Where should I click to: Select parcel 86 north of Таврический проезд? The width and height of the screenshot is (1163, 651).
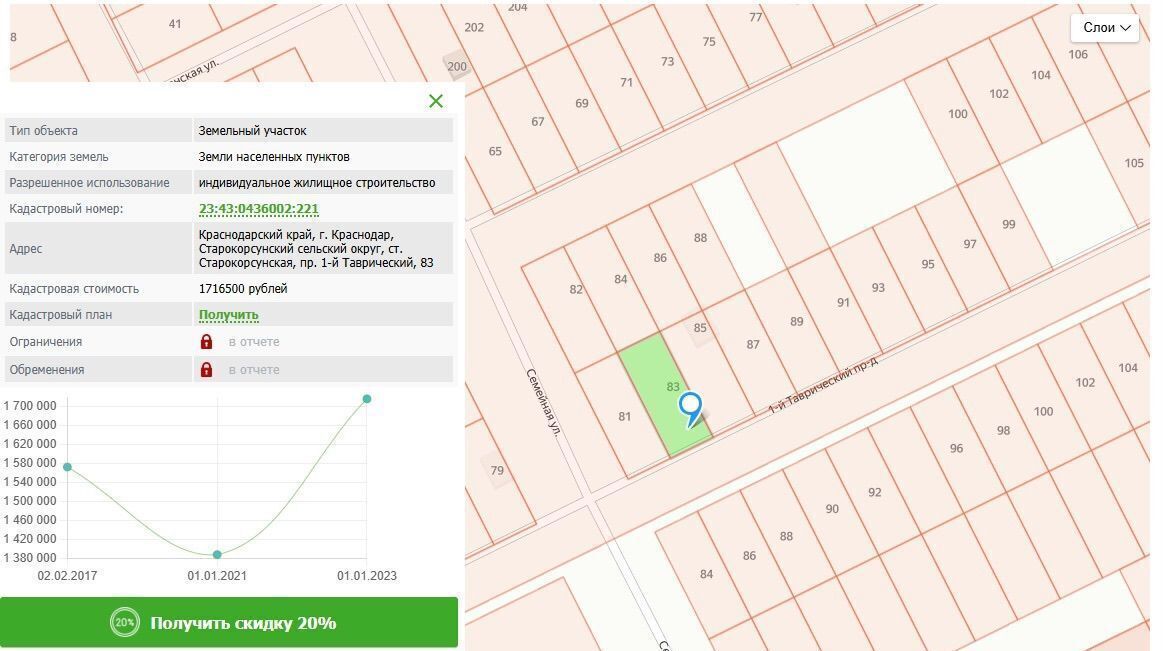click(x=660, y=258)
